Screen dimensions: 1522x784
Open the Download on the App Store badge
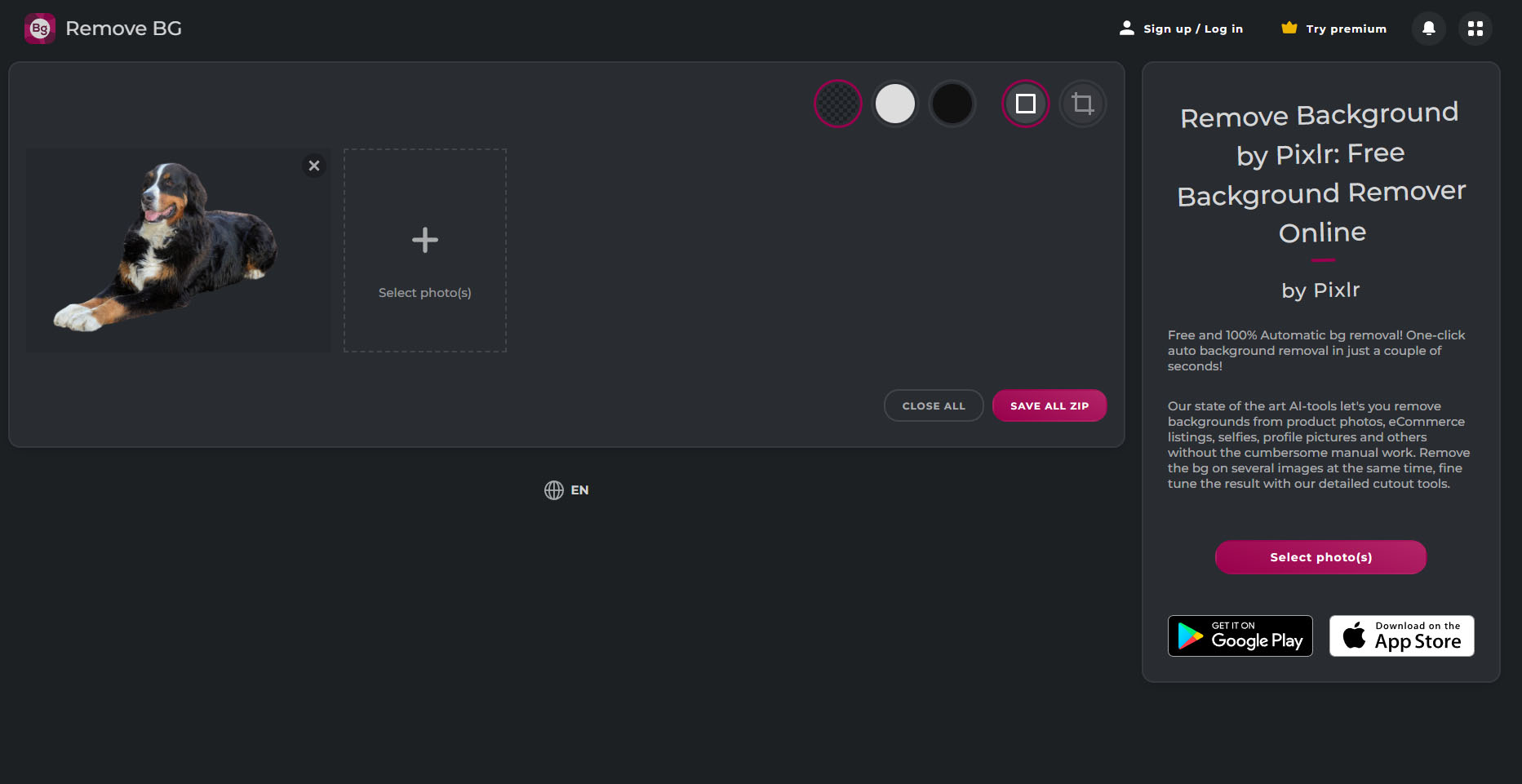pyautogui.click(x=1402, y=636)
